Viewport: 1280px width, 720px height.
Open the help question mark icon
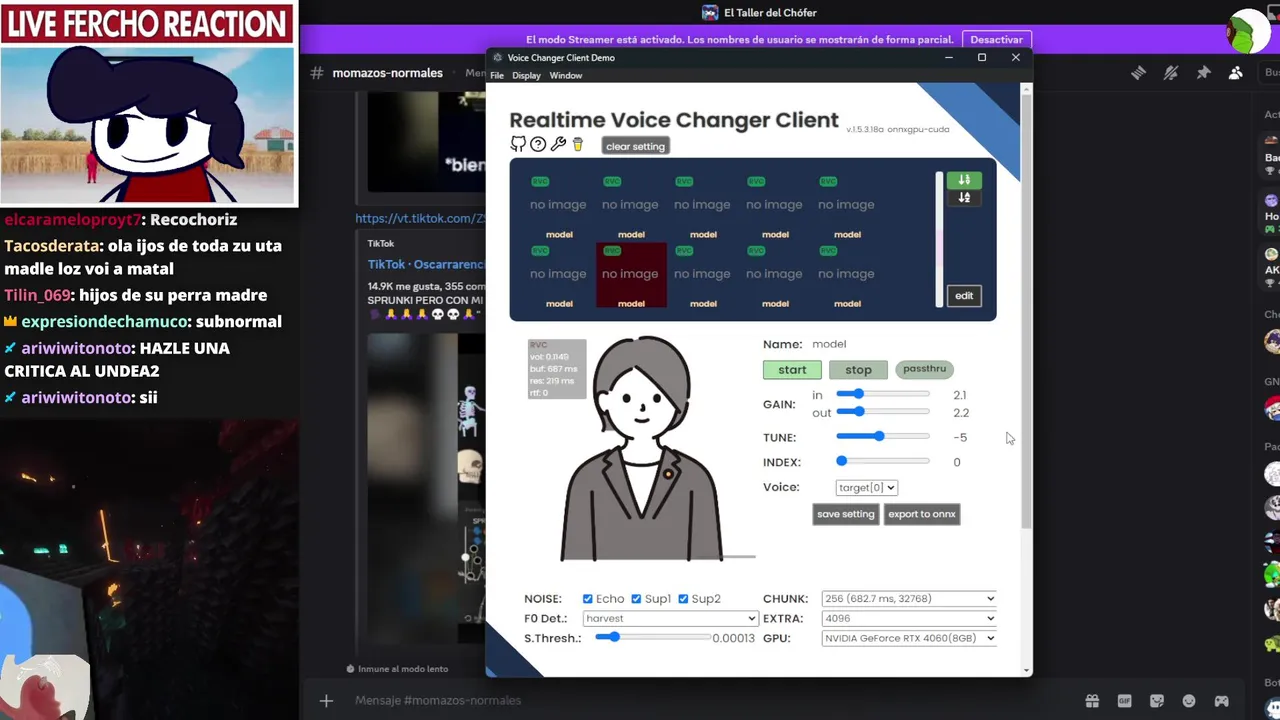(x=538, y=144)
